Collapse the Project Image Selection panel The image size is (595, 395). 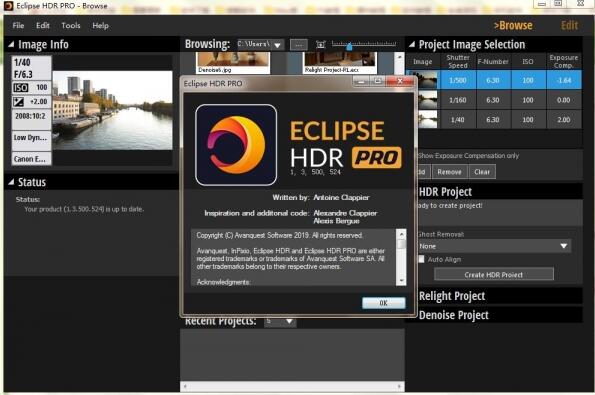coord(412,44)
